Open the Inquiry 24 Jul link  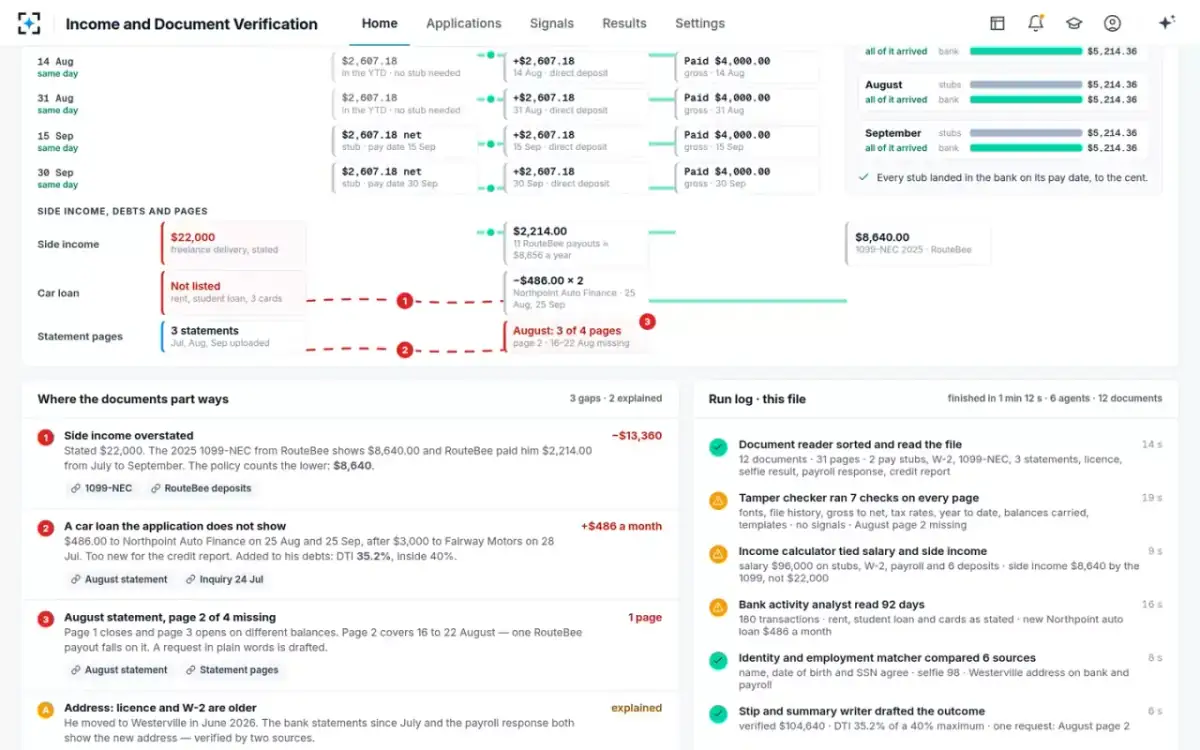pyautogui.click(x=225, y=579)
